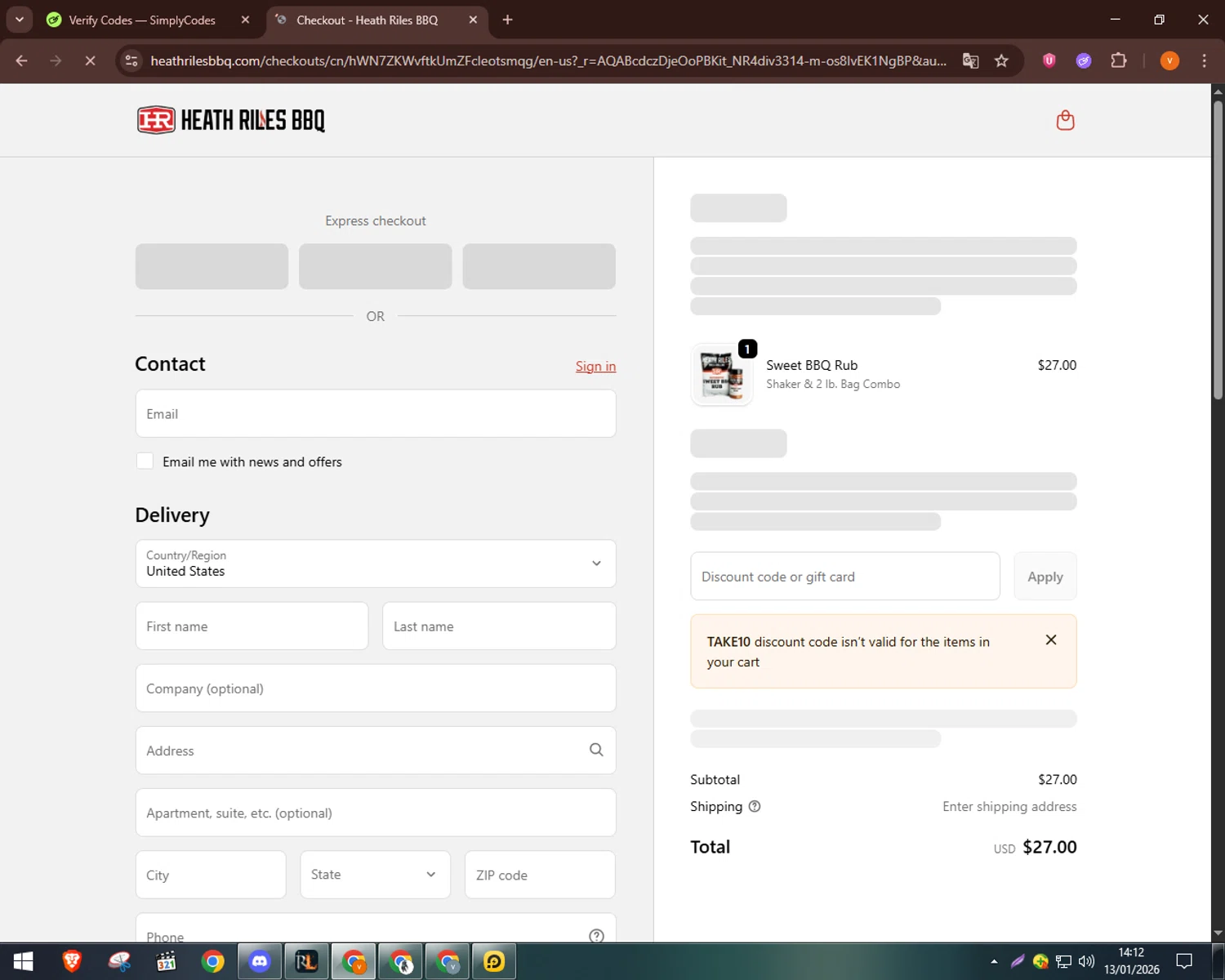
Task: View site information icon in address bar
Action: (131, 60)
